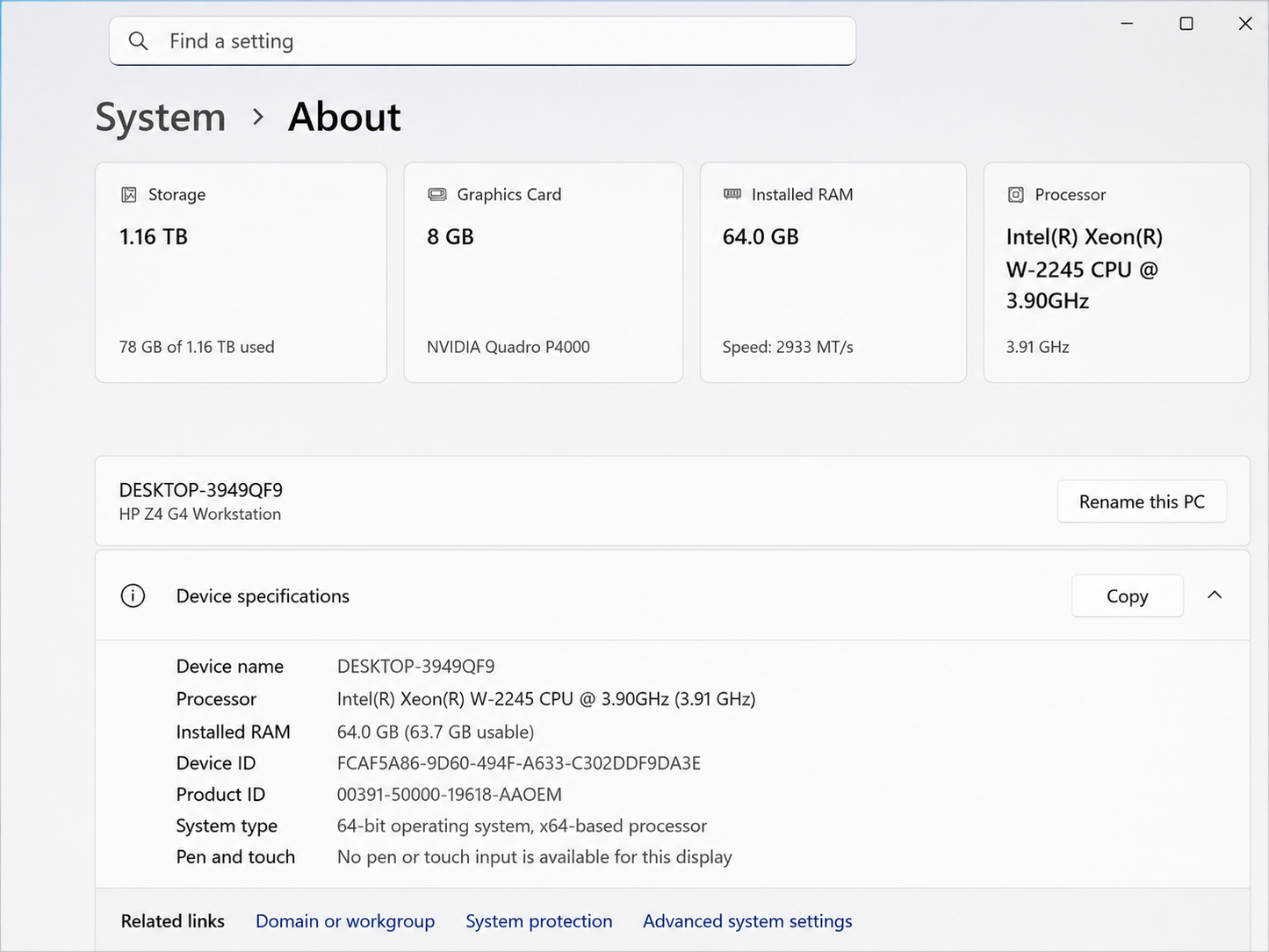Rename this PC

(x=1142, y=501)
